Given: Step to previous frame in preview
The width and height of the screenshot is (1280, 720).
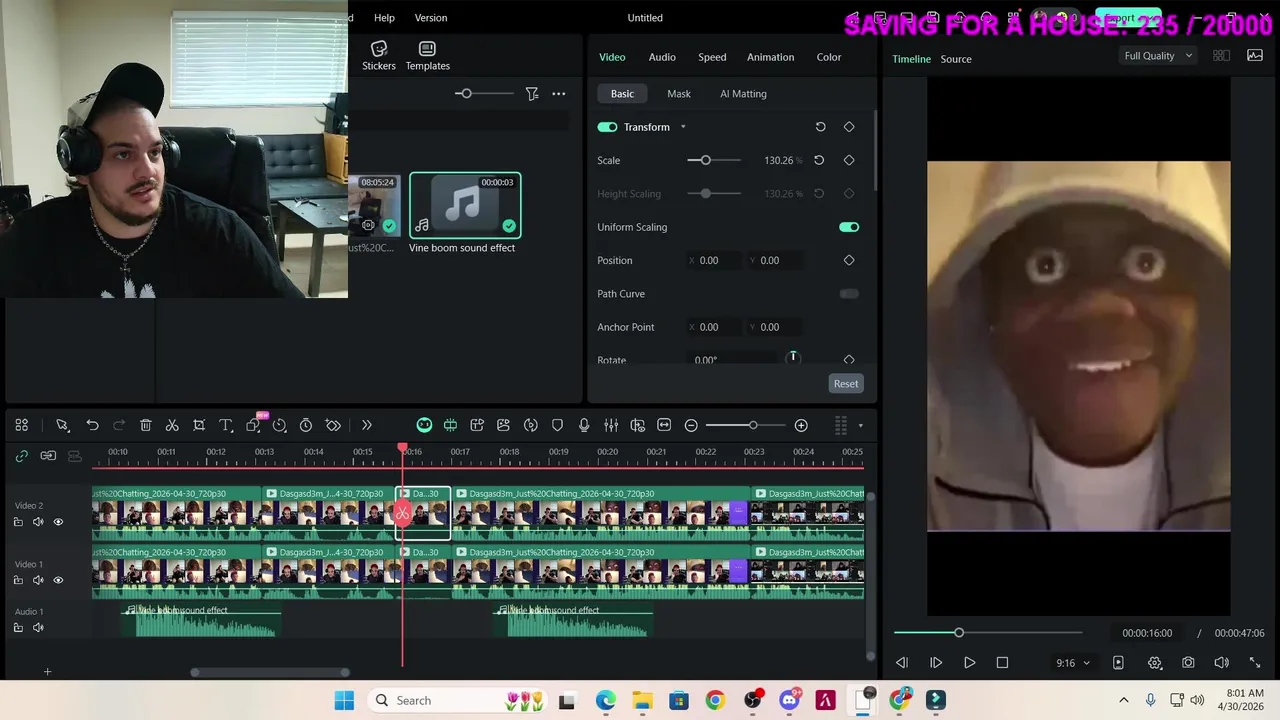Looking at the screenshot, I should coord(902,662).
